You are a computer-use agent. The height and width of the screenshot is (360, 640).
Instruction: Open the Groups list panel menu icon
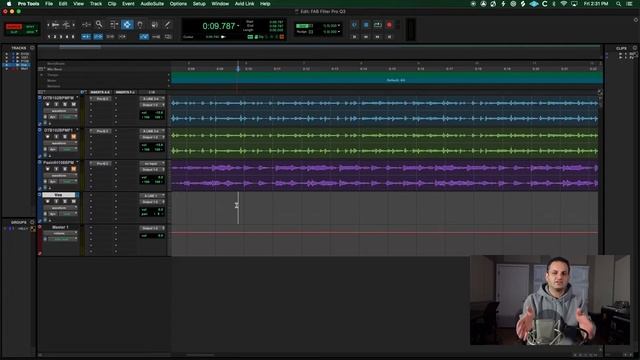pyautogui.click(x=32, y=222)
